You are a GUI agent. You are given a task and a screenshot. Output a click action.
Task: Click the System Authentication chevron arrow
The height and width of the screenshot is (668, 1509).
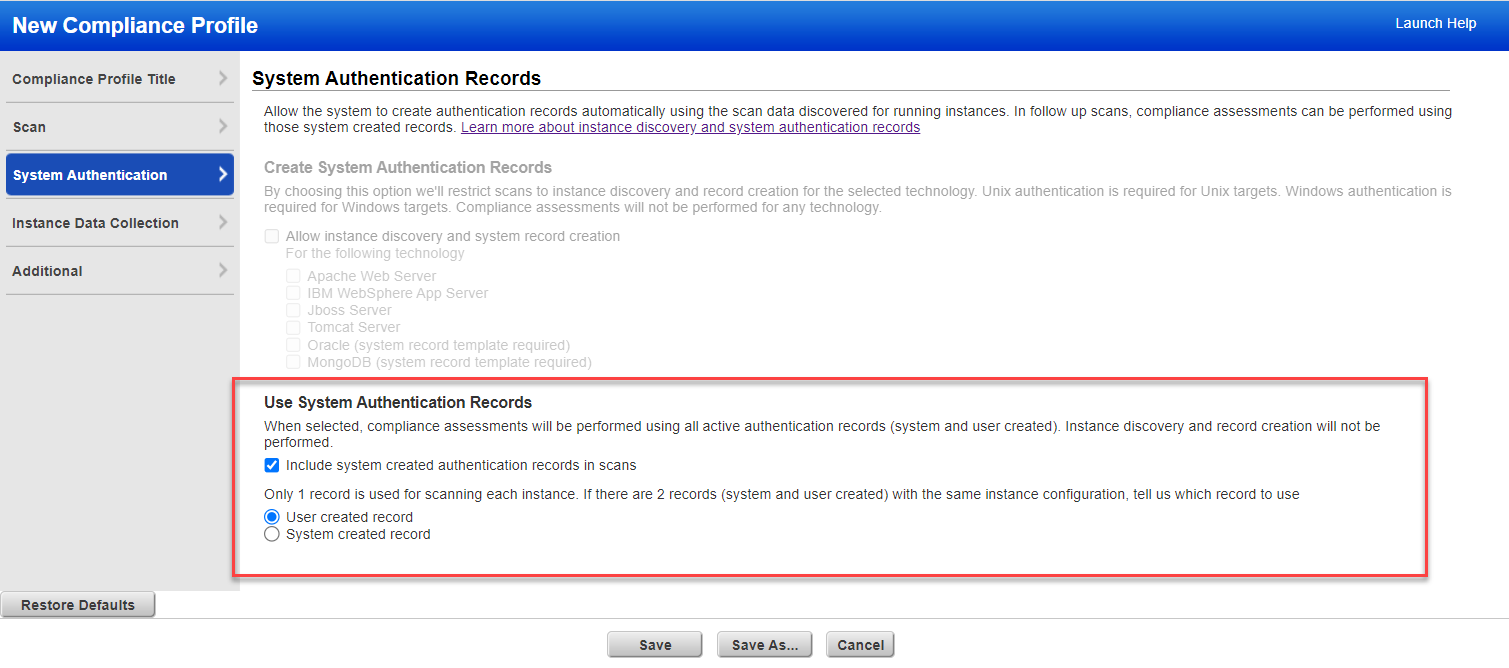224,174
